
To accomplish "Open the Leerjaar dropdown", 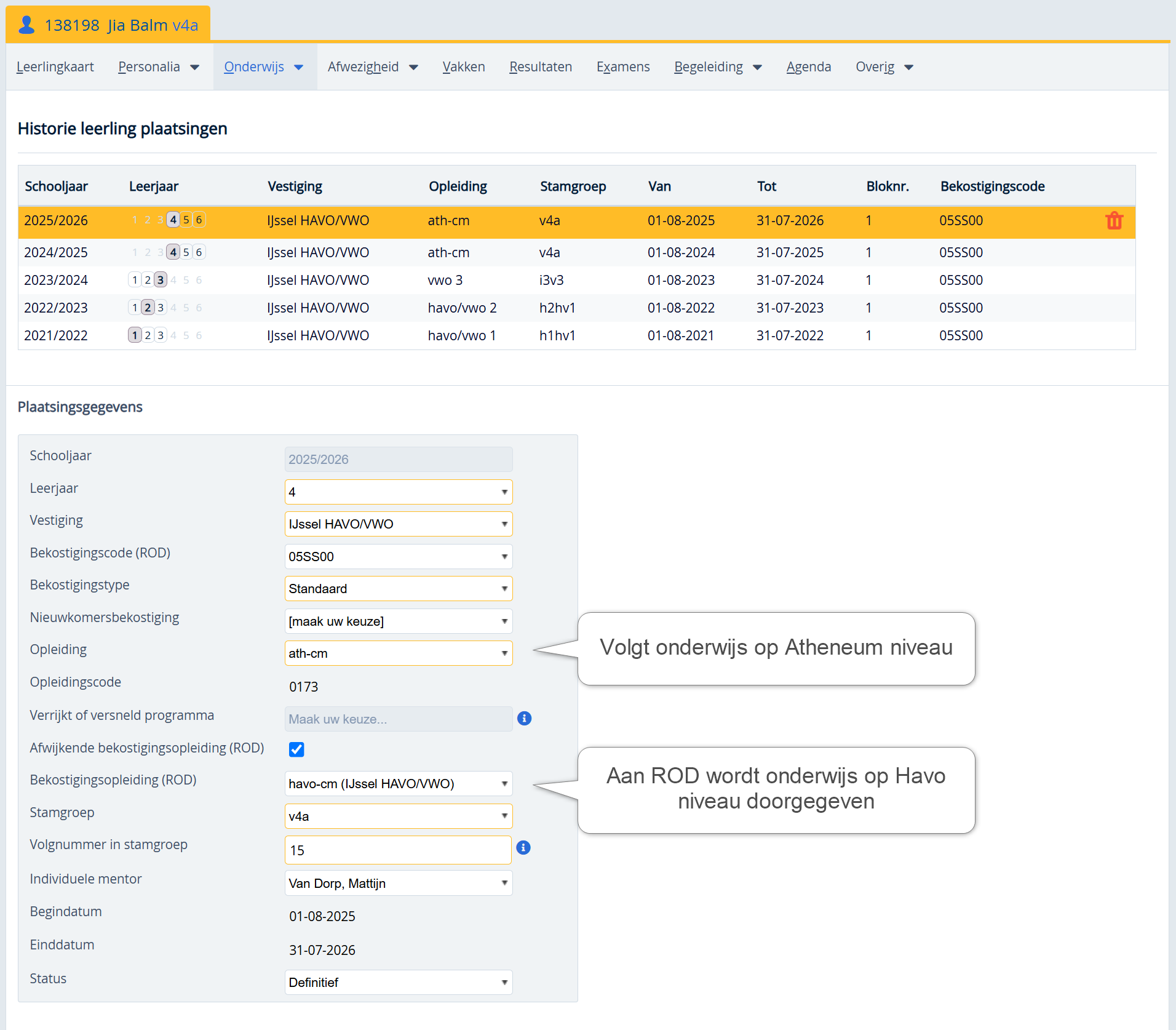I will tap(398, 492).
